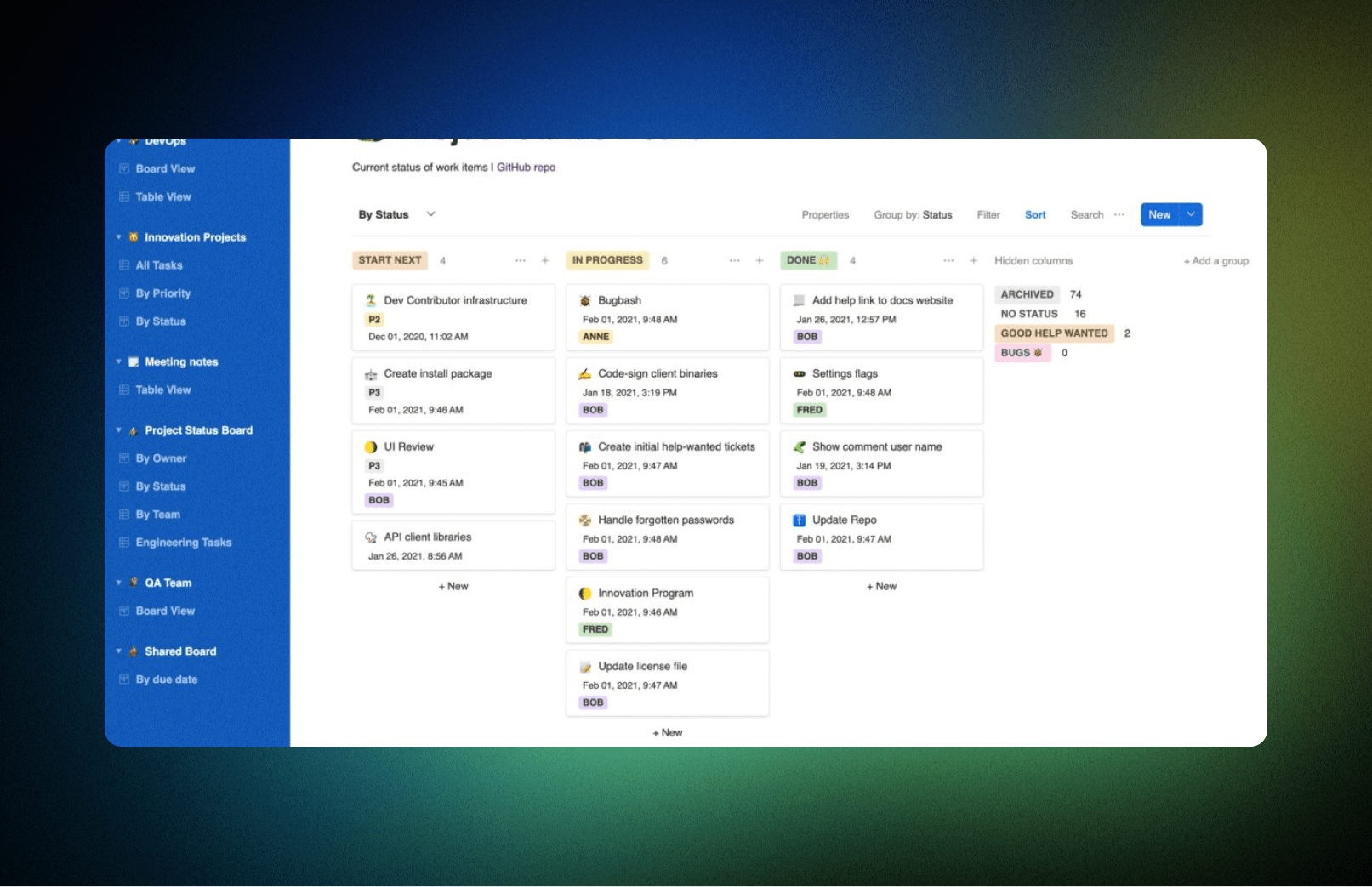
Task: Click P2 tag on Dev Contributor infrastructure
Action: point(374,320)
